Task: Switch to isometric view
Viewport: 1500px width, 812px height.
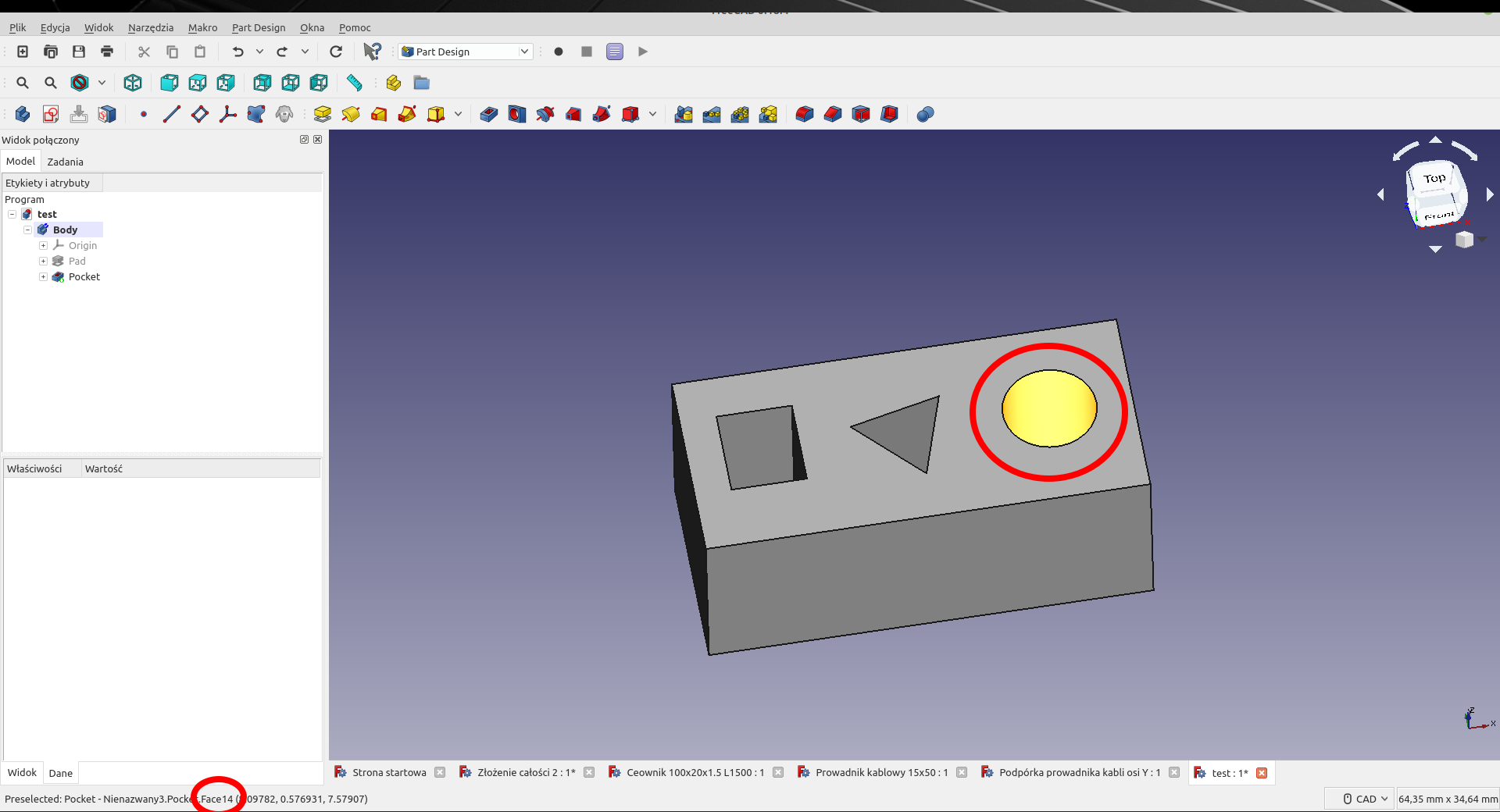Action: pos(133,83)
